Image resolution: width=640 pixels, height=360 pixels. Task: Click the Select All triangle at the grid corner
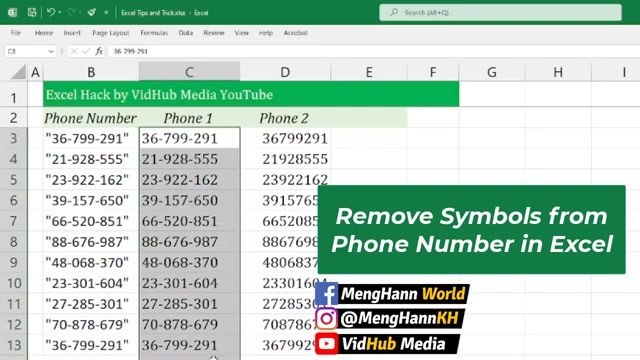click(19, 72)
